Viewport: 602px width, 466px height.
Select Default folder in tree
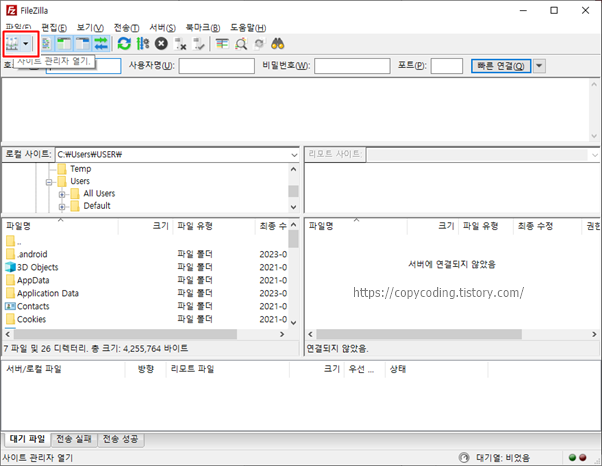pyautogui.click(x=97, y=206)
